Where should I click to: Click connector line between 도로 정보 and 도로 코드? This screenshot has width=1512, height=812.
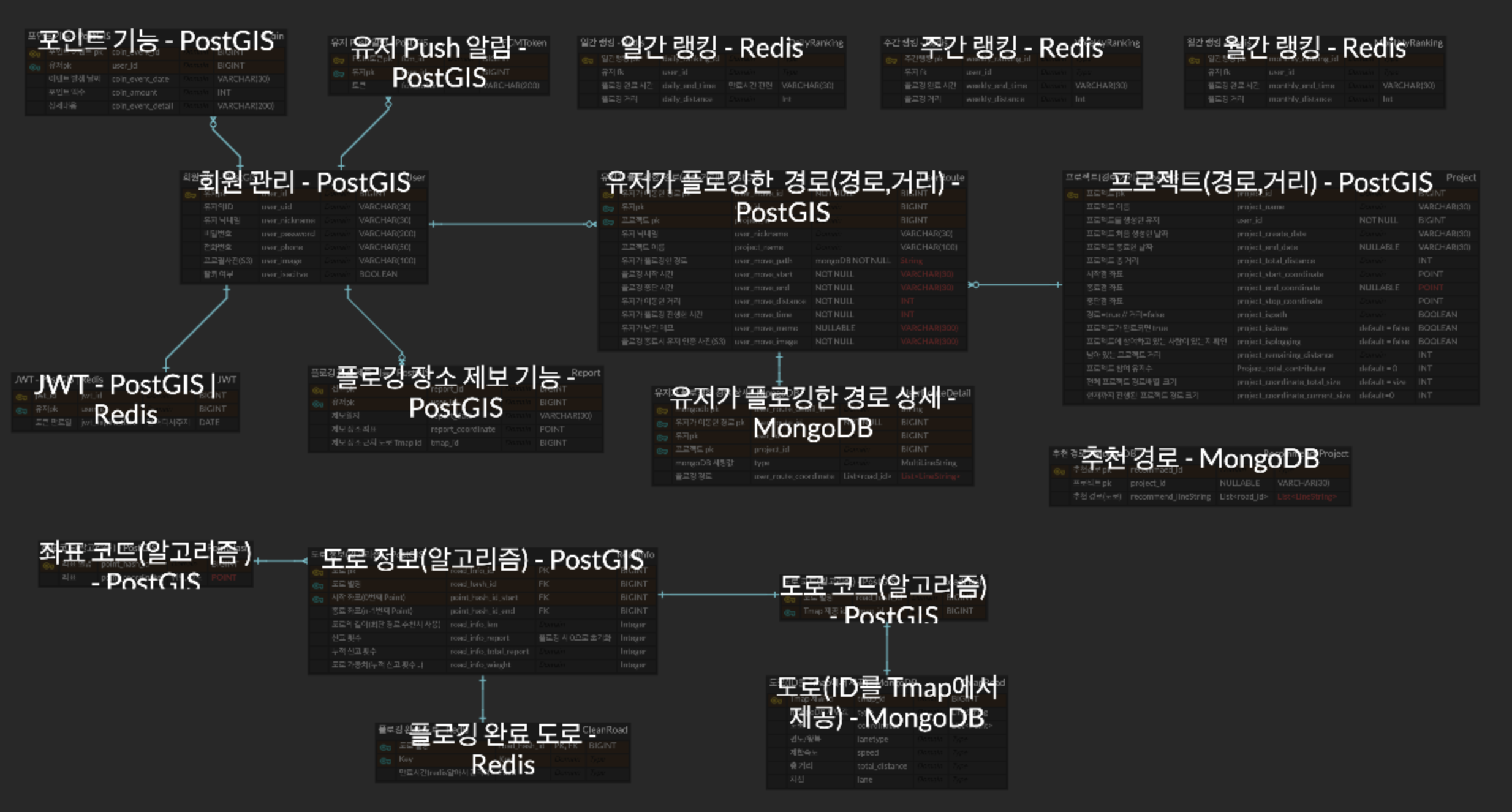718,594
